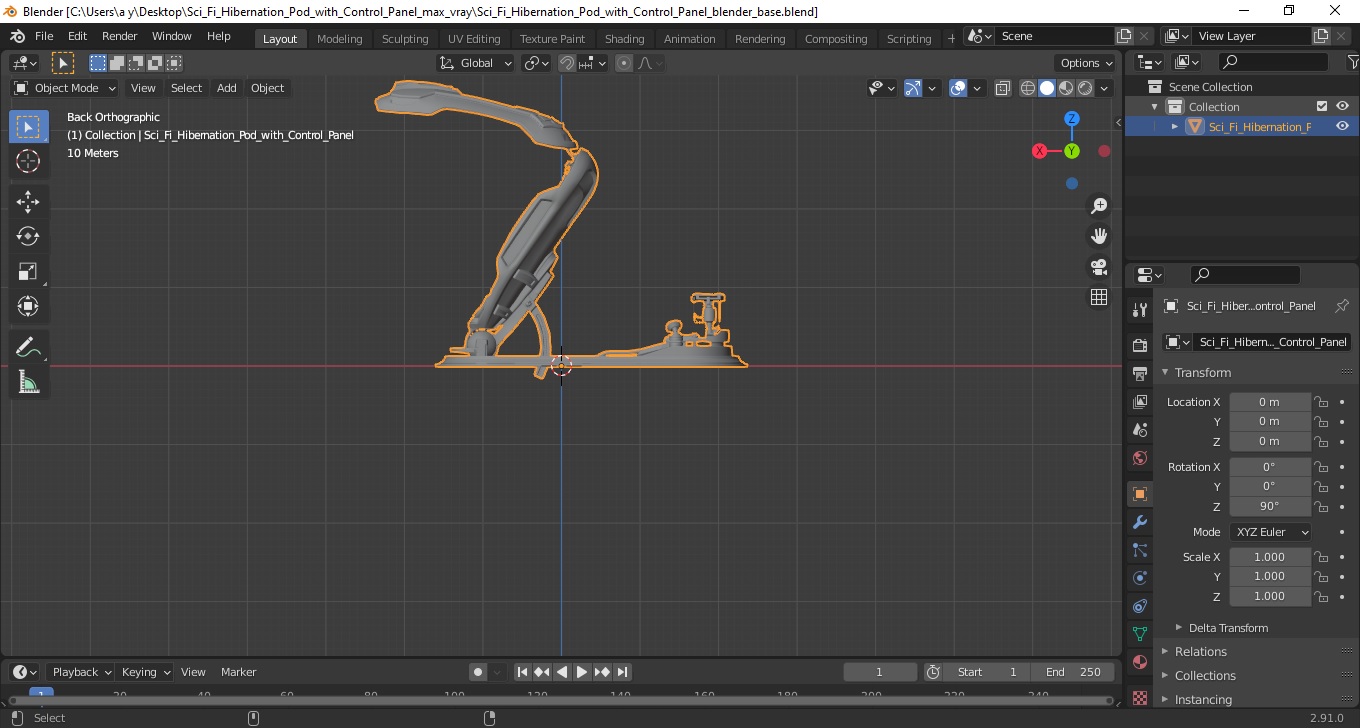Select the Transform tool
Image resolution: width=1360 pixels, height=728 pixels.
(x=28, y=306)
